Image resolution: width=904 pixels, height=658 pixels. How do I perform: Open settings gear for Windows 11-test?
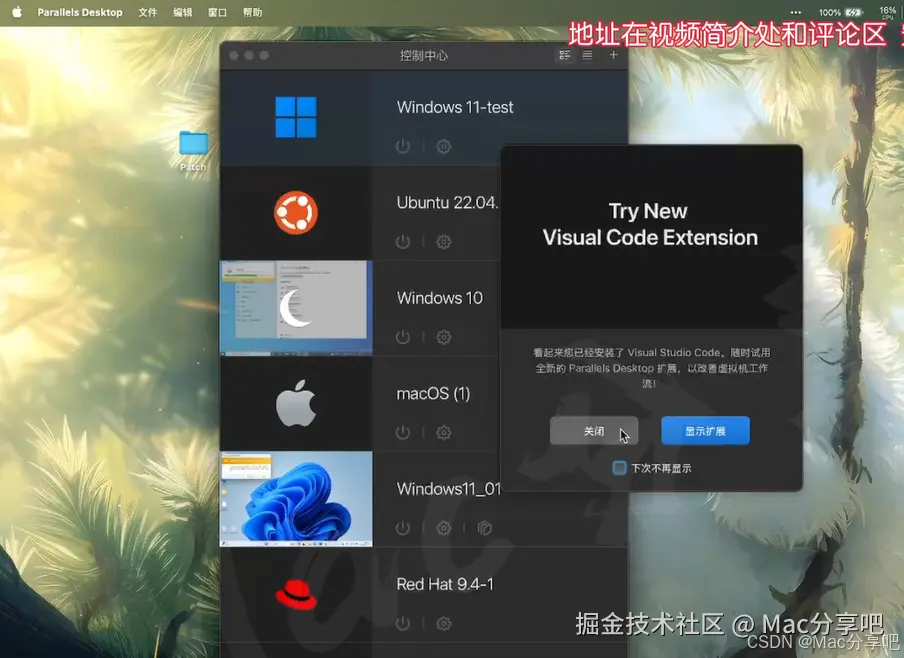[443, 146]
